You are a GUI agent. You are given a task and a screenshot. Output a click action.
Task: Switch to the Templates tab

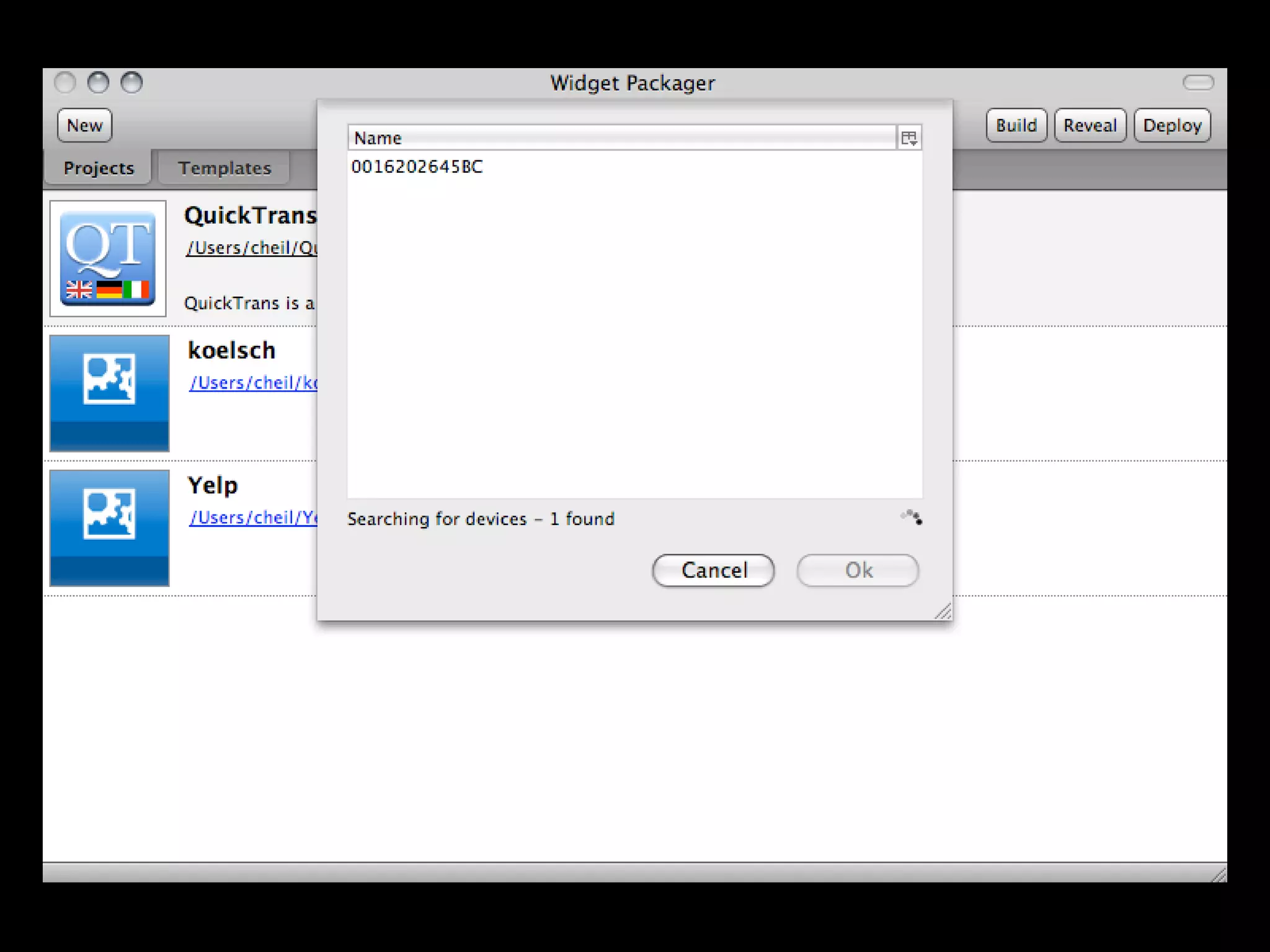pos(224,168)
